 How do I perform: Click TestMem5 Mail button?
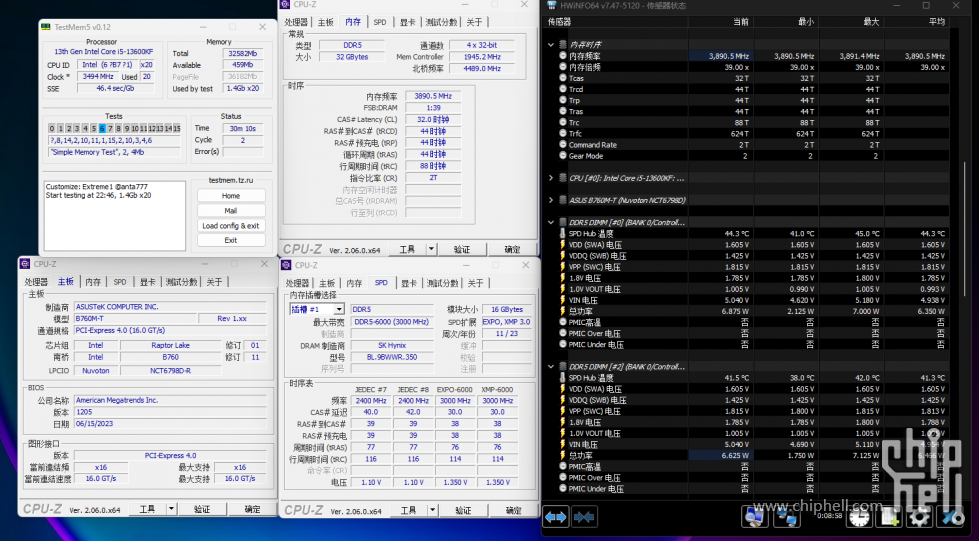click(231, 211)
